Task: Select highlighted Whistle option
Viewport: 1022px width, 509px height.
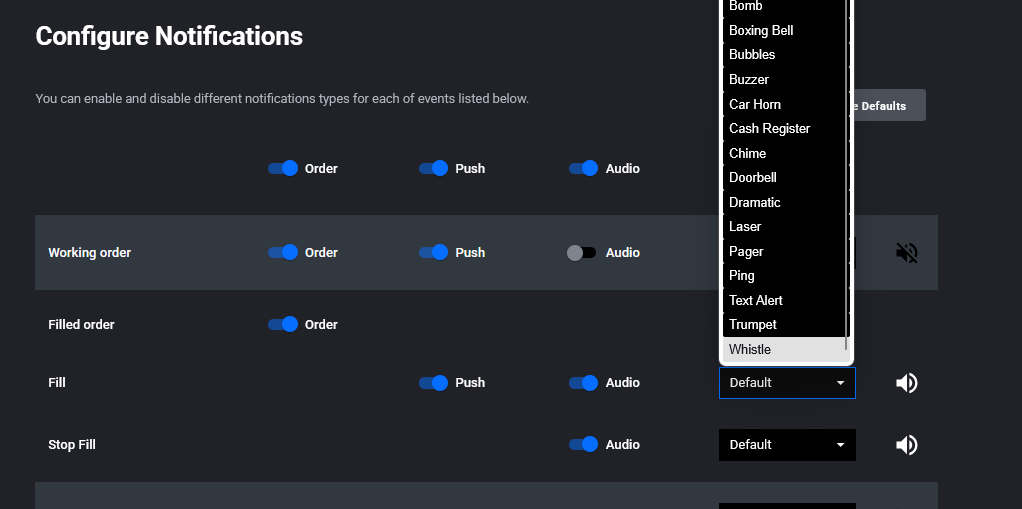Action: 786,349
